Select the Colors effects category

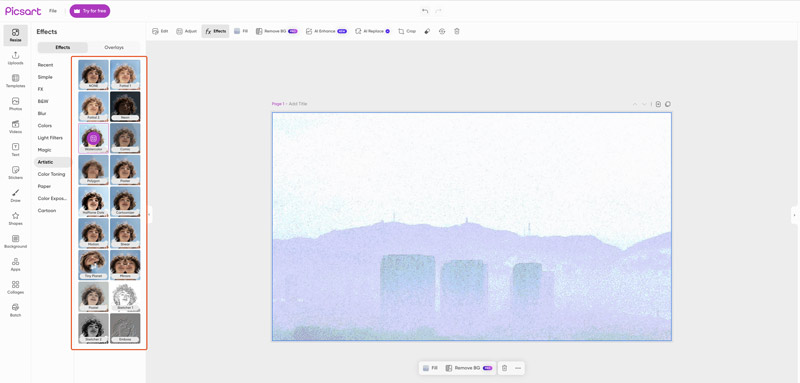[45, 125]
